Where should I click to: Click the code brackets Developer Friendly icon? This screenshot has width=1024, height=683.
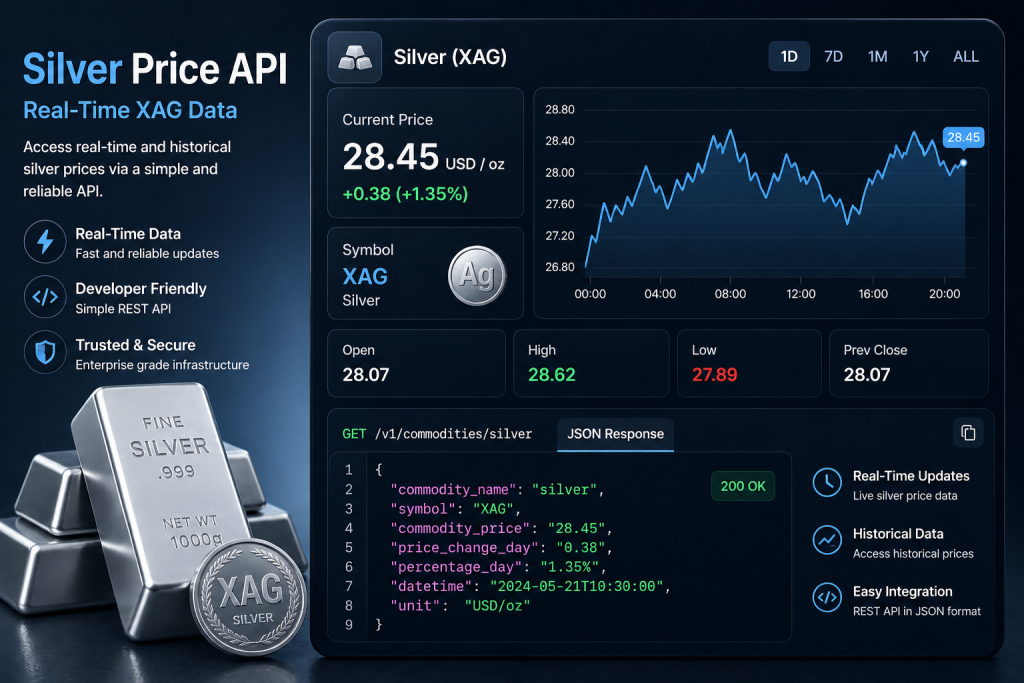click(45, 297)
